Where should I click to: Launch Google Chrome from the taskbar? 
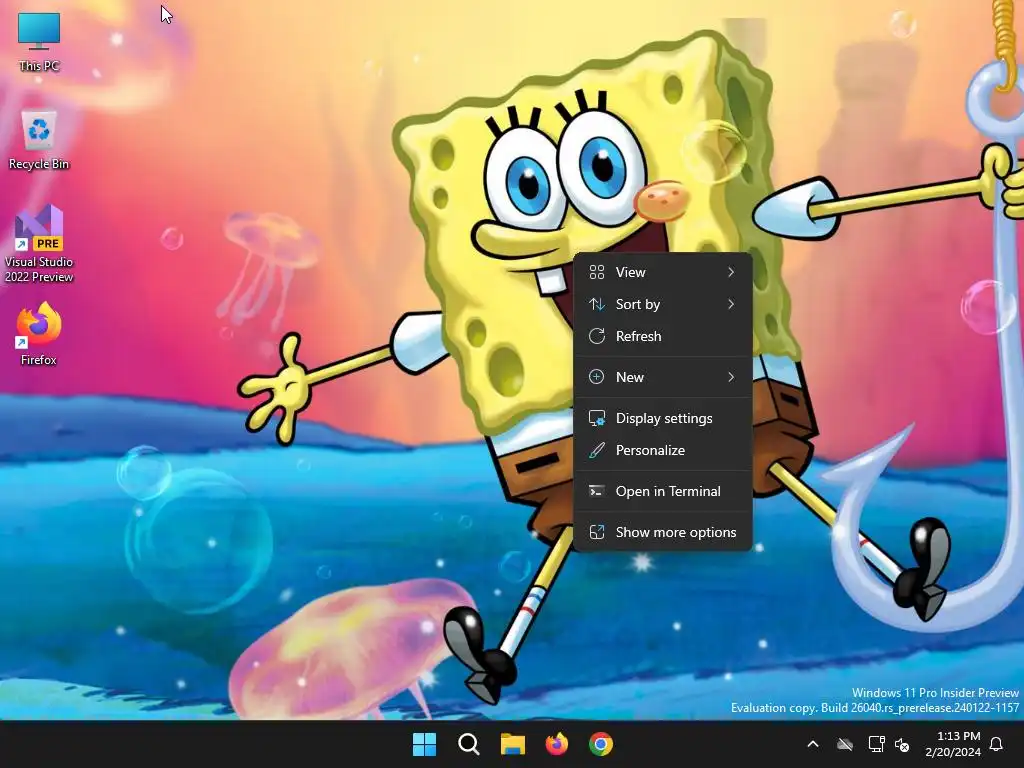tap(601, 744)
